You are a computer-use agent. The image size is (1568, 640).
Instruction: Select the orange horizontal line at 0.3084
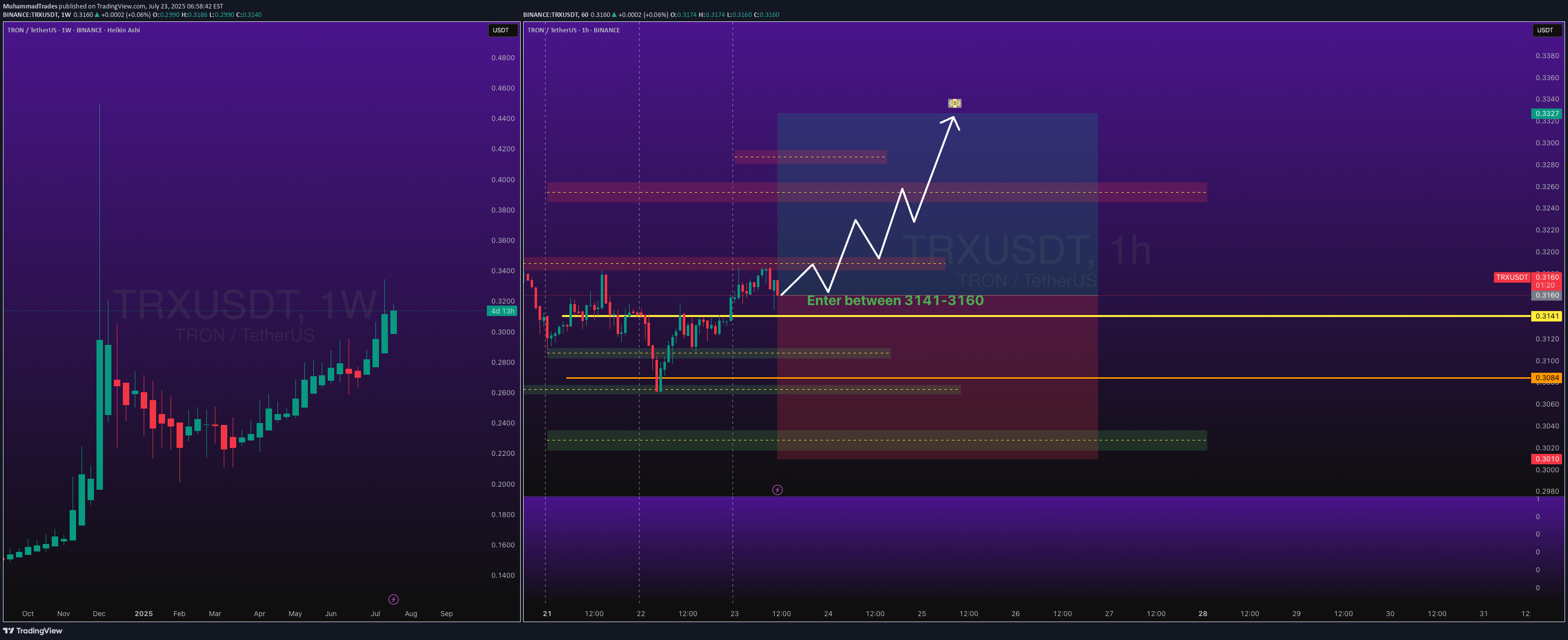pos(1048,378)
